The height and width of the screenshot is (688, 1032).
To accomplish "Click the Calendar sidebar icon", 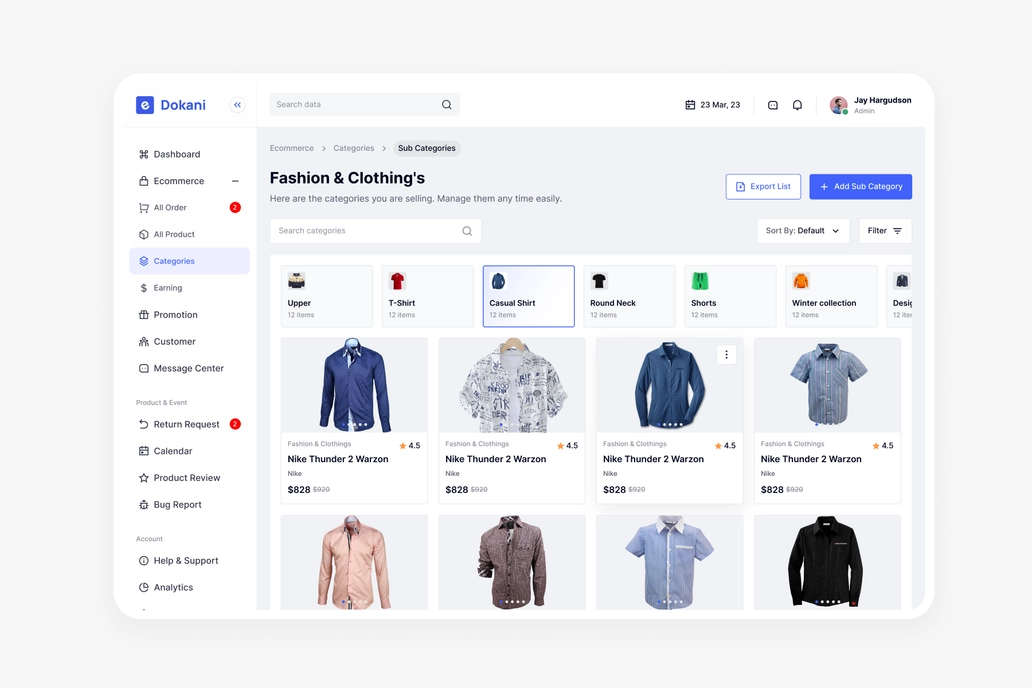I will coord(143,451).
